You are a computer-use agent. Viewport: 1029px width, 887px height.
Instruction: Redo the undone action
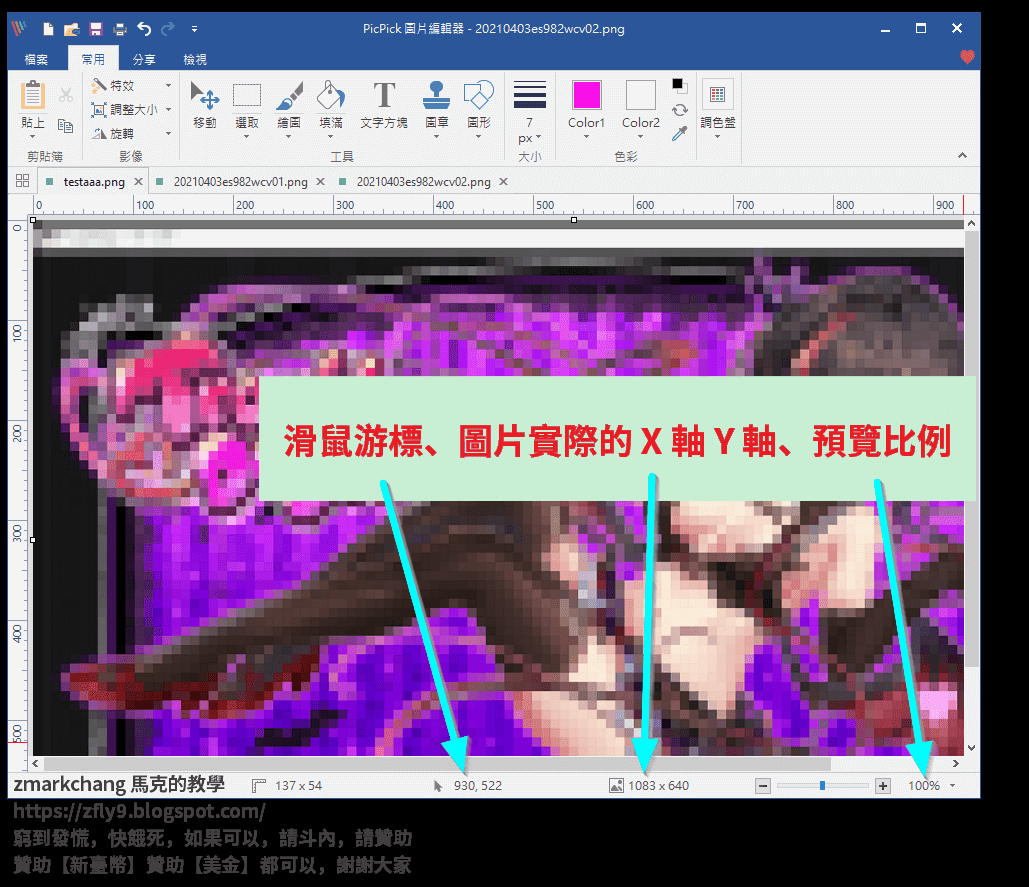pyautogui.click(x=168, y=29)
